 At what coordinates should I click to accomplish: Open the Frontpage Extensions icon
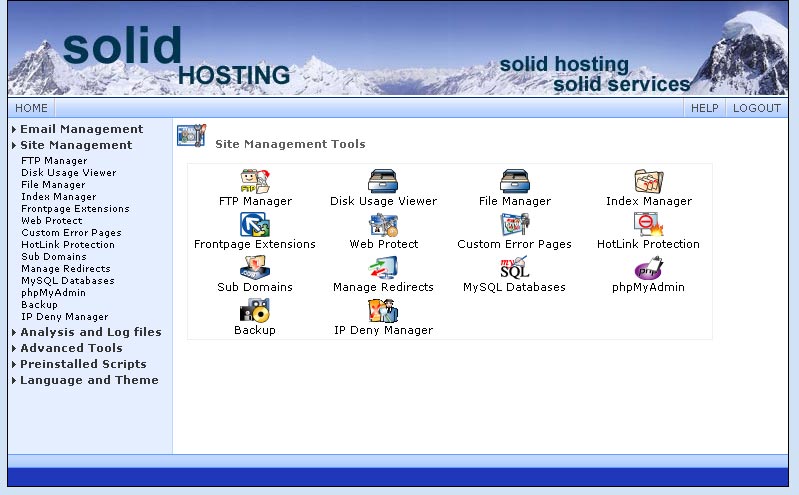click(x=255, y=224)
